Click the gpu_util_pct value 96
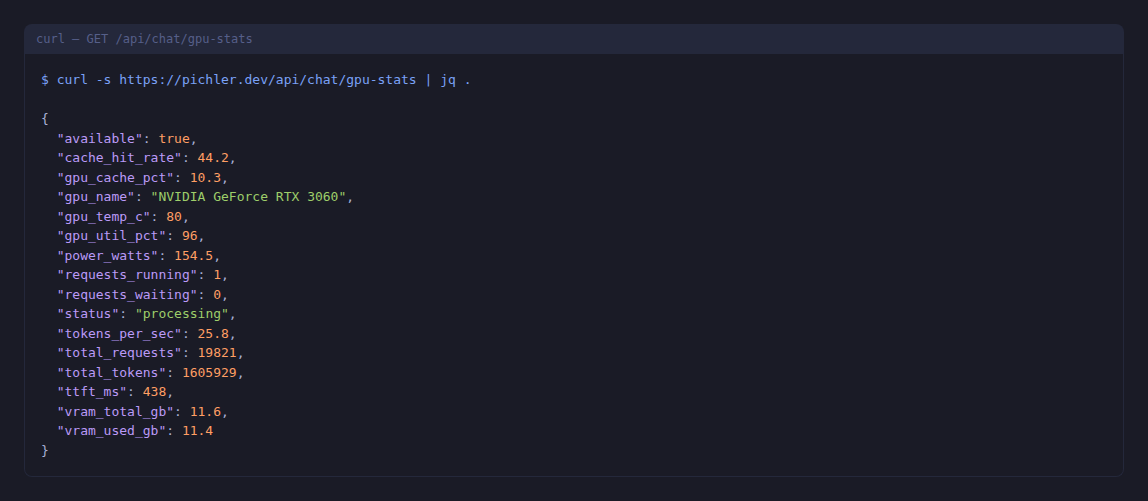Image resolution: width=1148 pixels, height=501 pixels. pyautogui.click(x=190, y=236)
